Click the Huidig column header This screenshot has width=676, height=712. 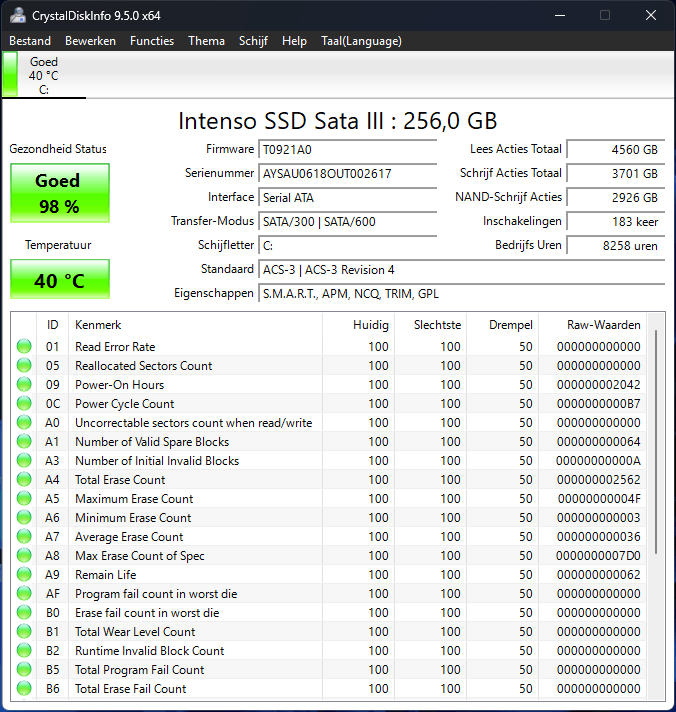(359, 325)
